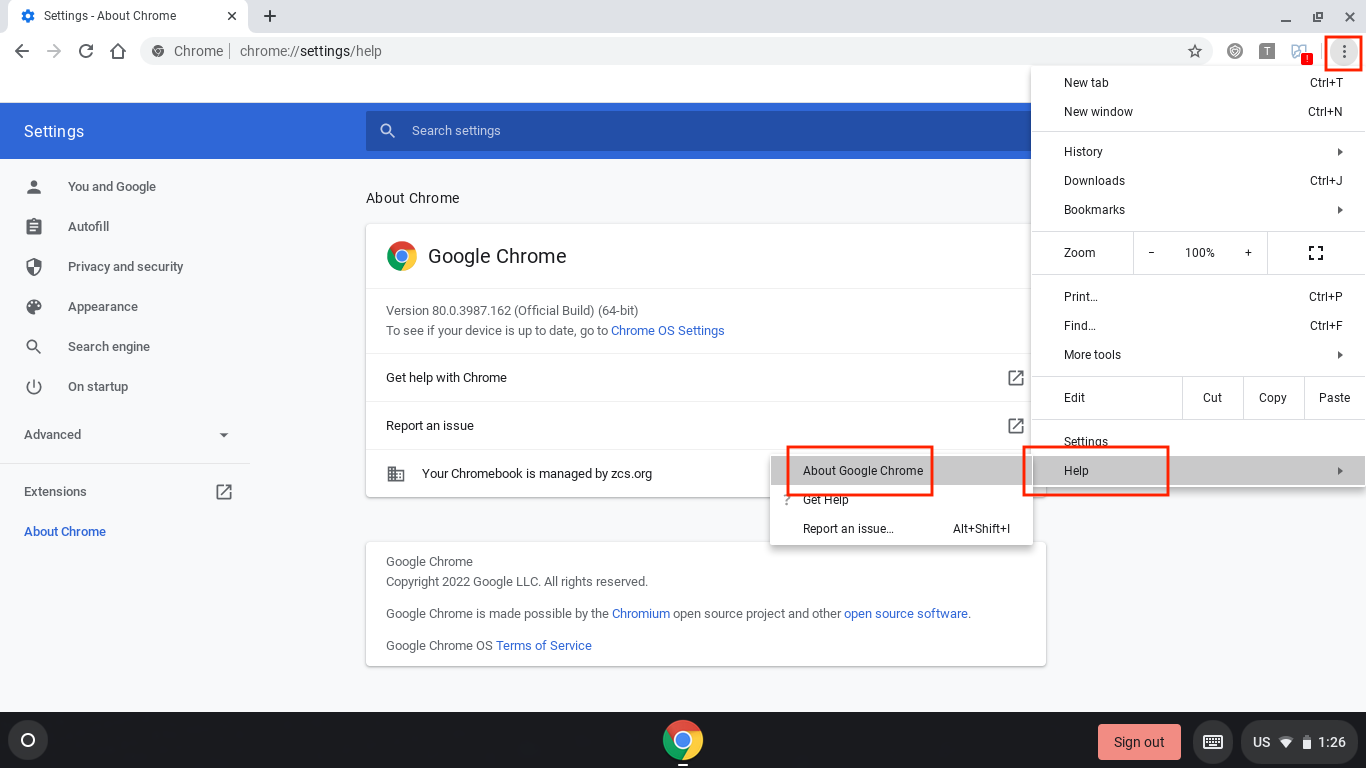This screenshot has width=1366, height=768.
Task: Click the on-screen keyboard shelf icon
Action: pyautogui.click(x=1213, y=742)
